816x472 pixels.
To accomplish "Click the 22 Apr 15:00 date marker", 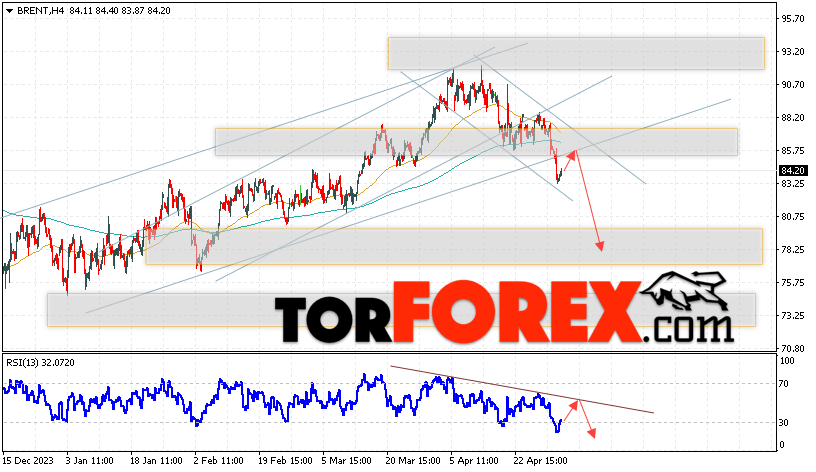I will 540,461.
